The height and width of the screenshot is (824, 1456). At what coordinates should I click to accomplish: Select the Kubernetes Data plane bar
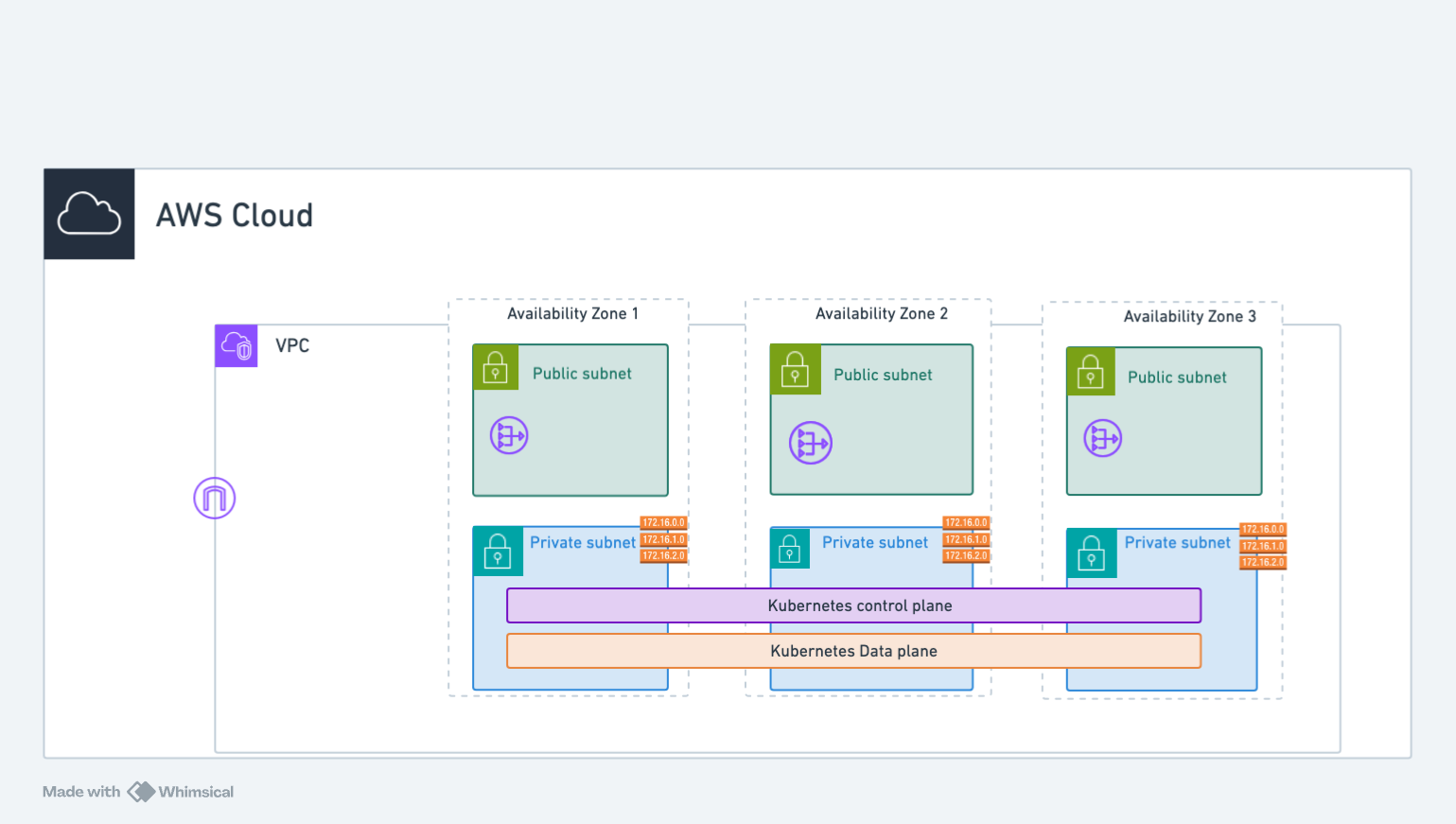point(854,651)
